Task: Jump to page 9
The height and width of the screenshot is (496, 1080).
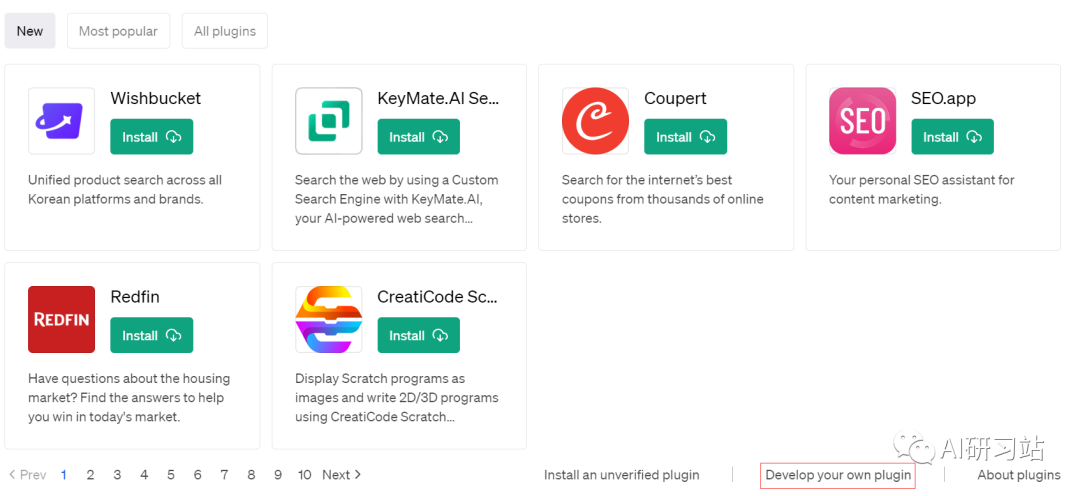Action: (x=278, y=475)
